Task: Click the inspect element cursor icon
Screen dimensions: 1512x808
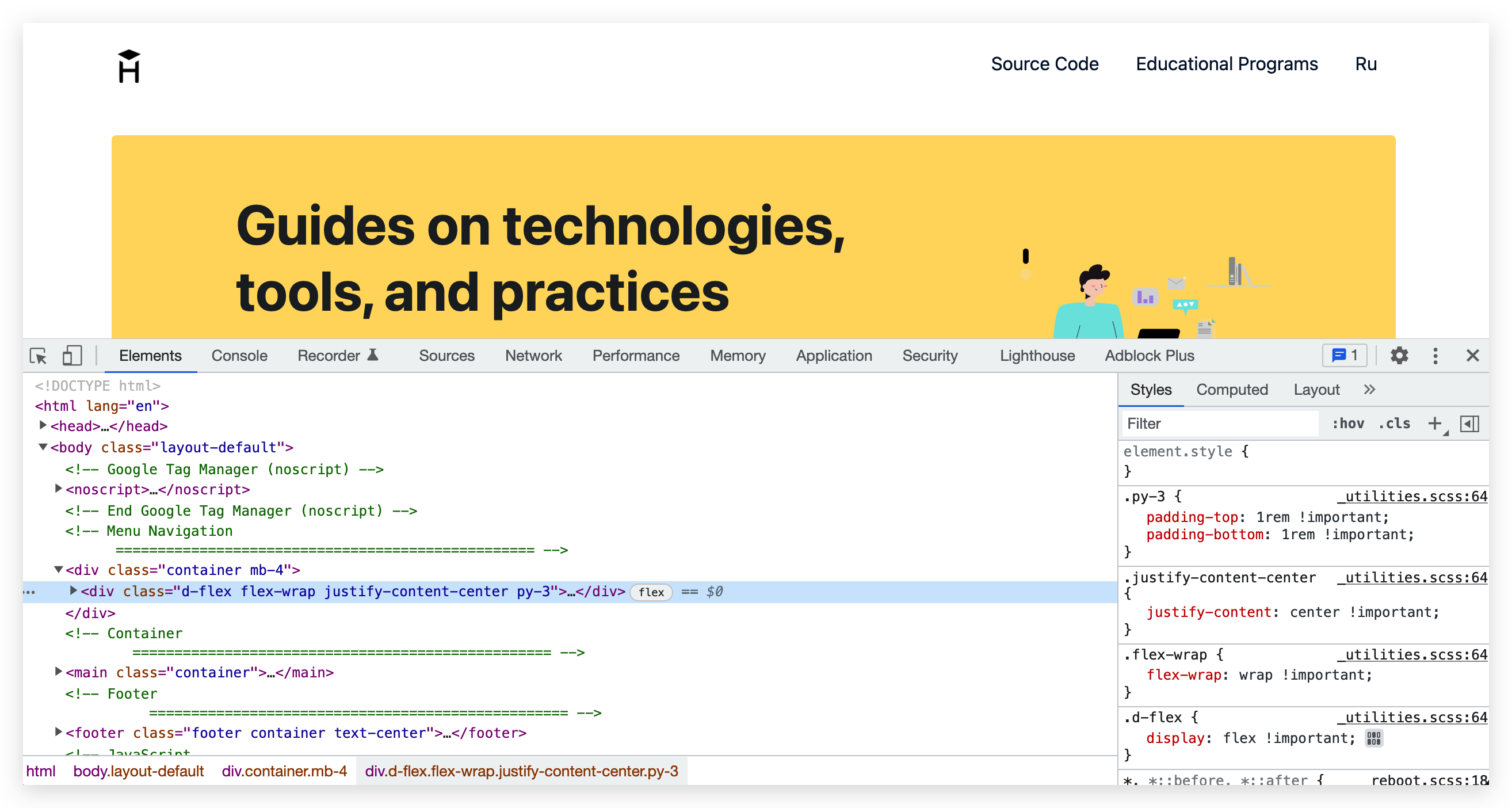Action: point(37,356)
